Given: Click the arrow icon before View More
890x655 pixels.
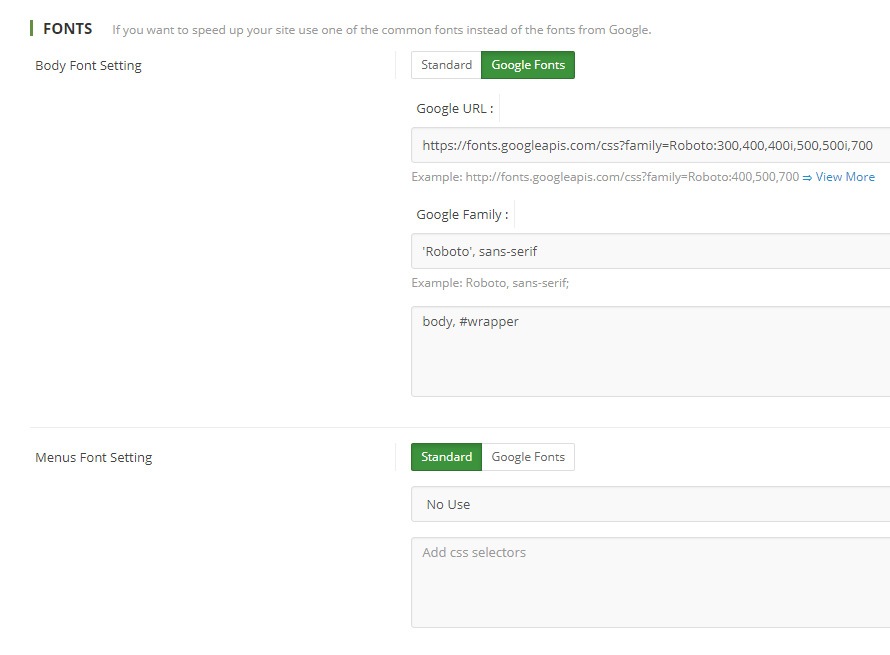Looking at the screenshot, I should click(x=807, y=177).
